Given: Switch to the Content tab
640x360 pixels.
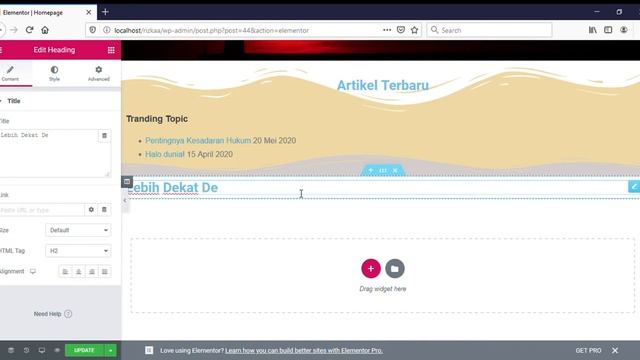Looking at the screenshot, I should (x=11, y=73).
